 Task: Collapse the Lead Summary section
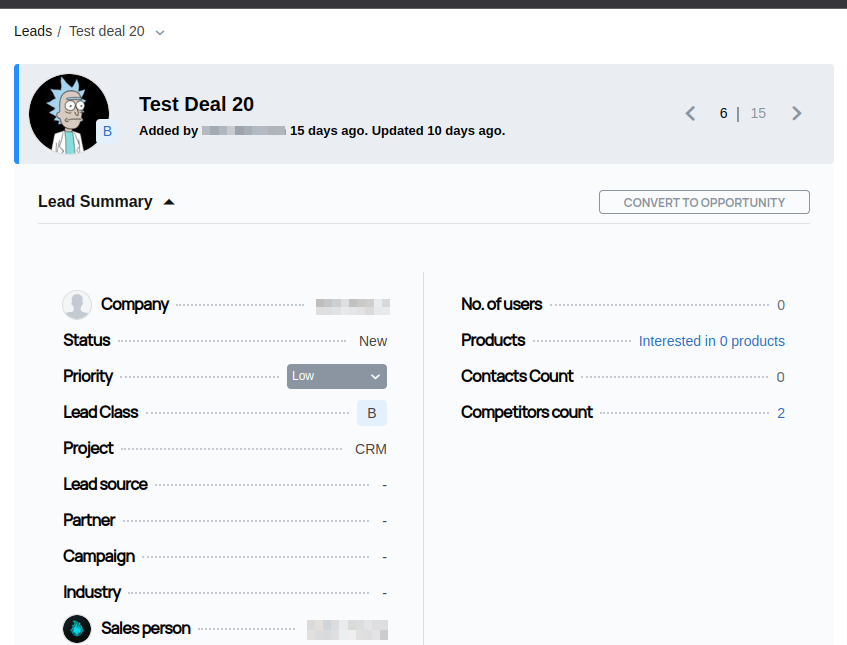(169, 202)
